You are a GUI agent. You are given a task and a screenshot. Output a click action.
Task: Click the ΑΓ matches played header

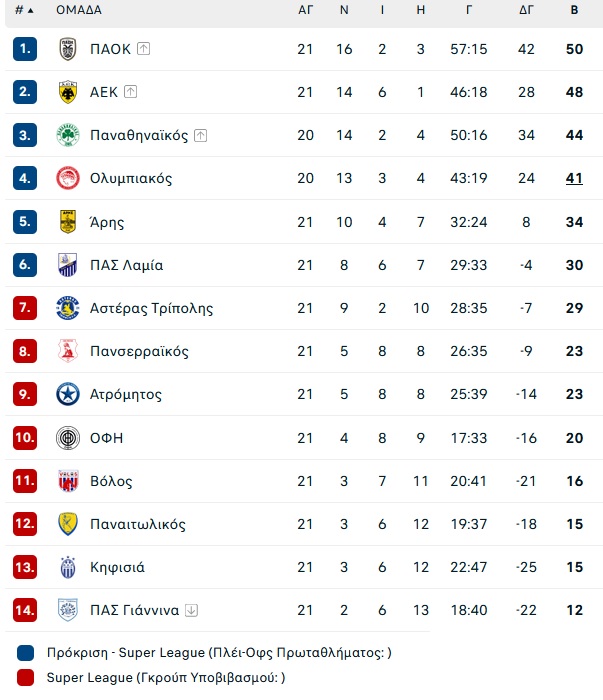(x=305, y=10)
